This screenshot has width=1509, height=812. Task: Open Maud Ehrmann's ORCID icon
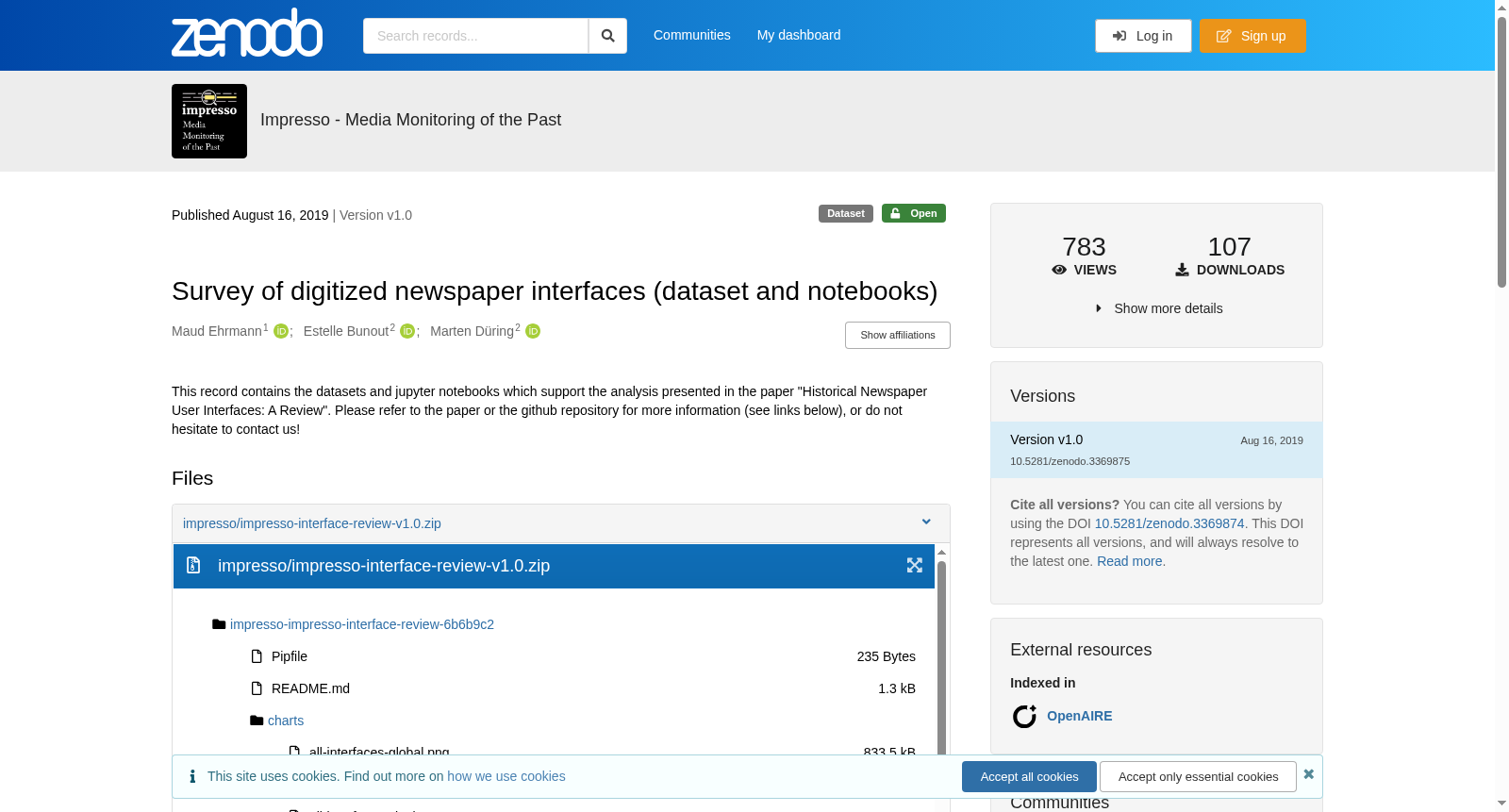(x=281, y=331)
